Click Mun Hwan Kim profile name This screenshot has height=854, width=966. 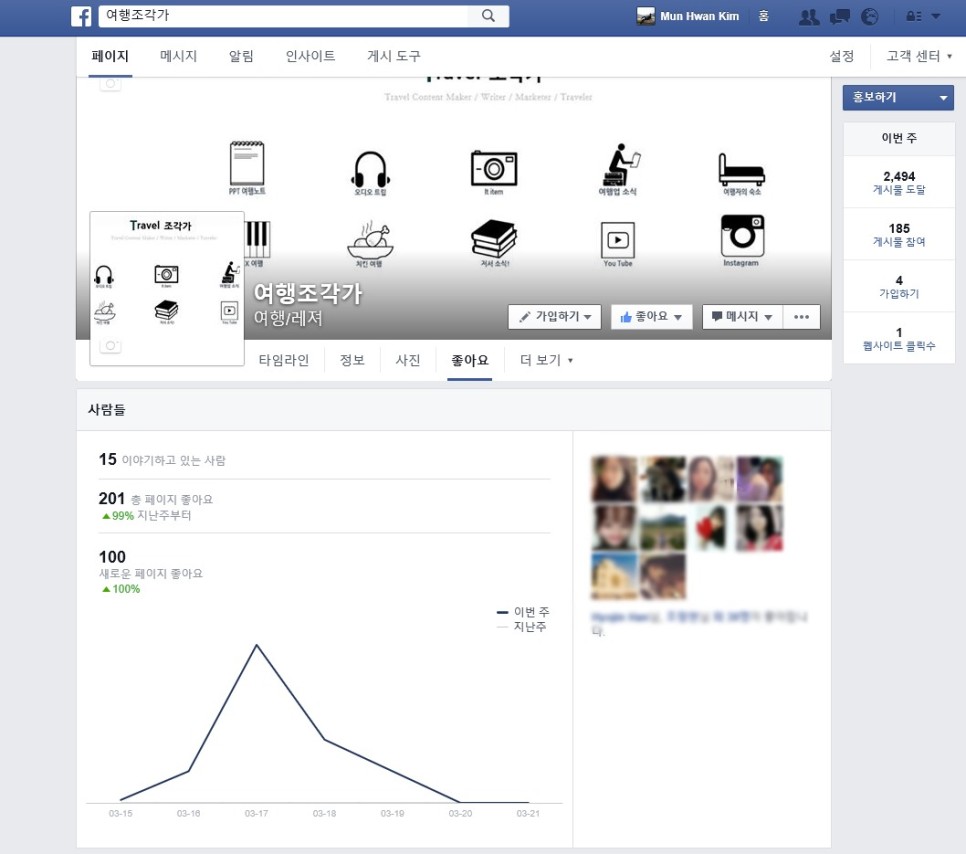699,16
